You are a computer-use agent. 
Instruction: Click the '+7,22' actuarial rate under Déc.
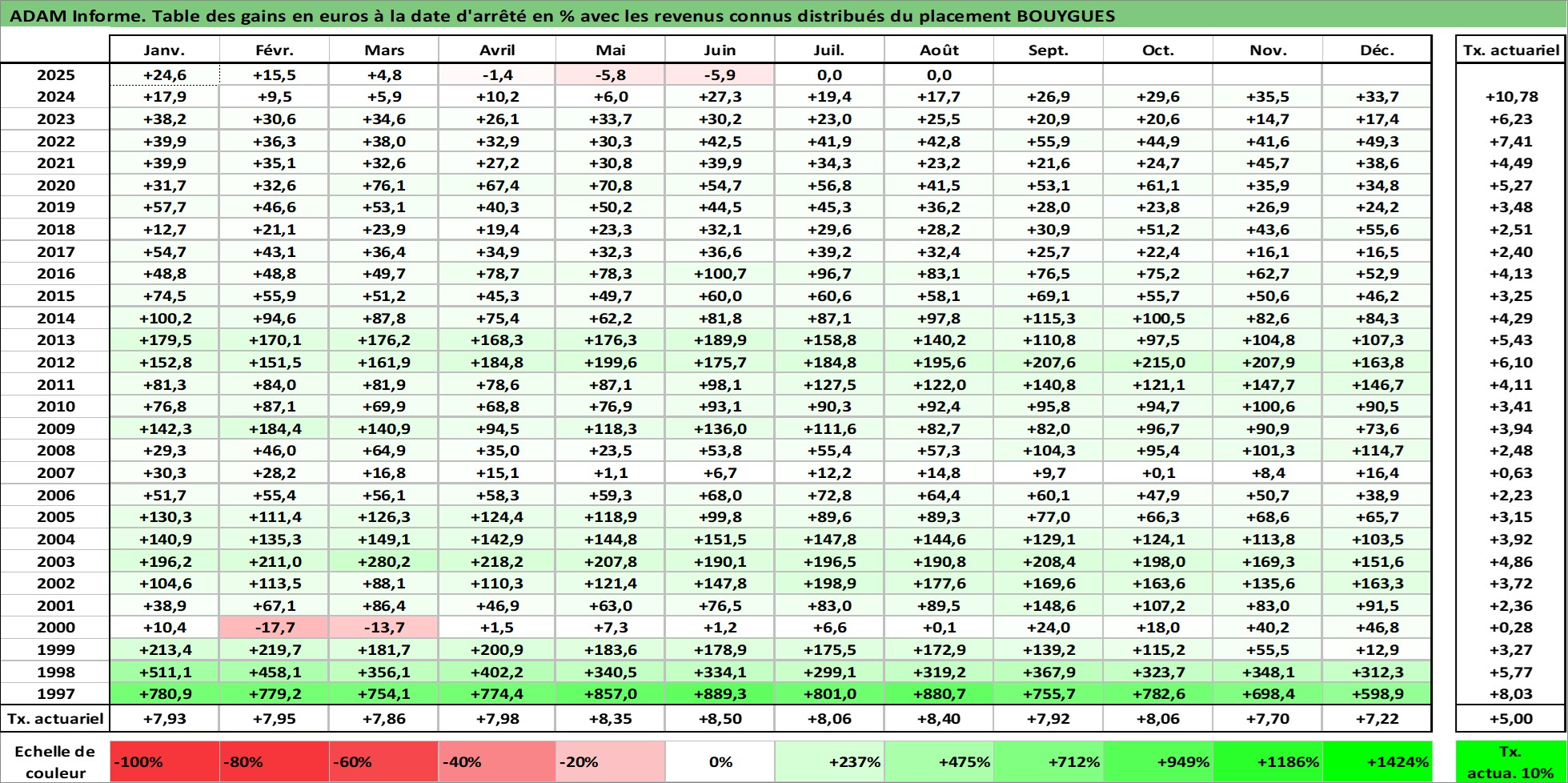point(1378,718)
